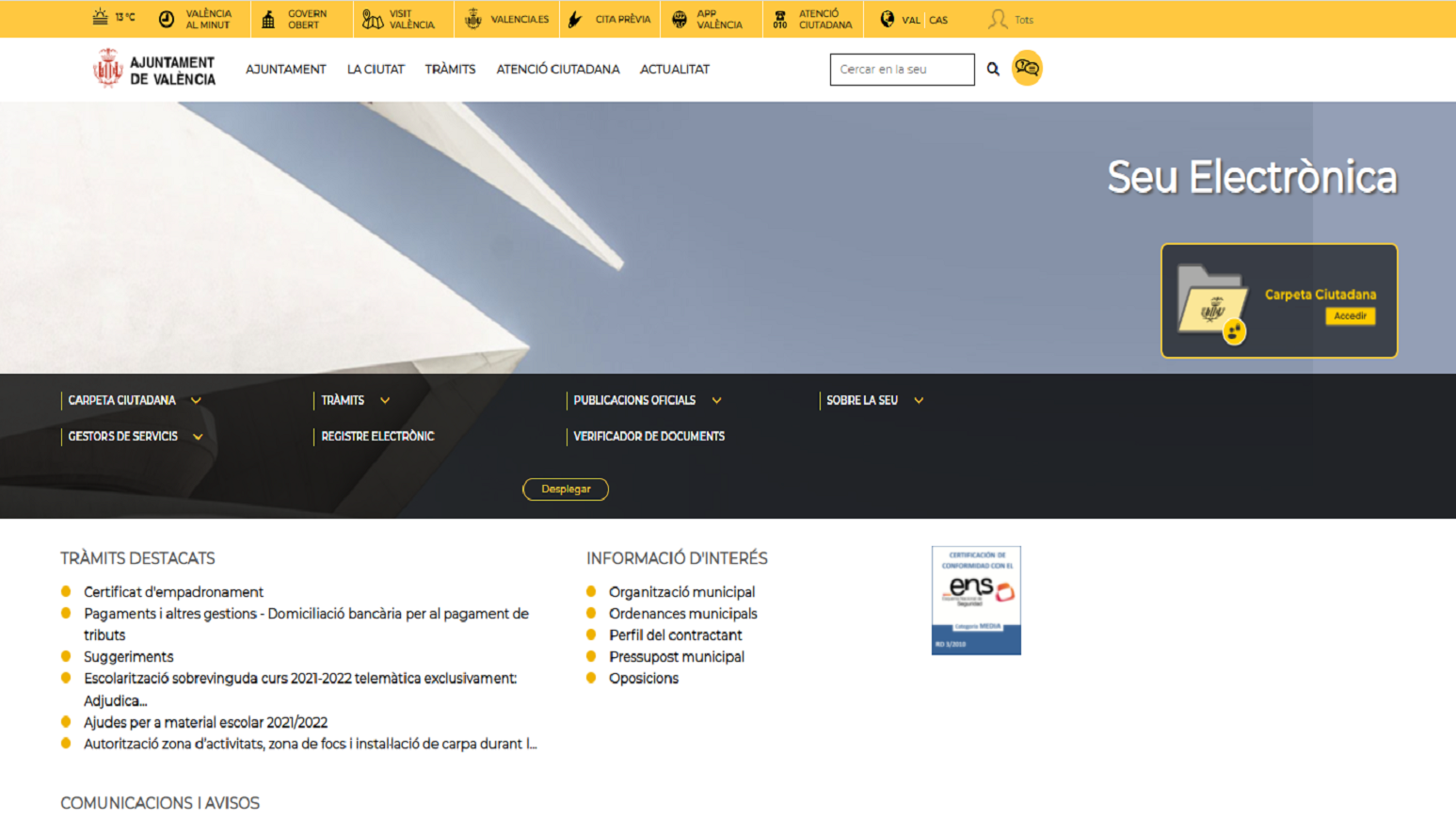The width and height of the screenshot is (1456, 819).
Task: Expand Publicacions Oficials dropdown
Action: (x=716, y=400)
